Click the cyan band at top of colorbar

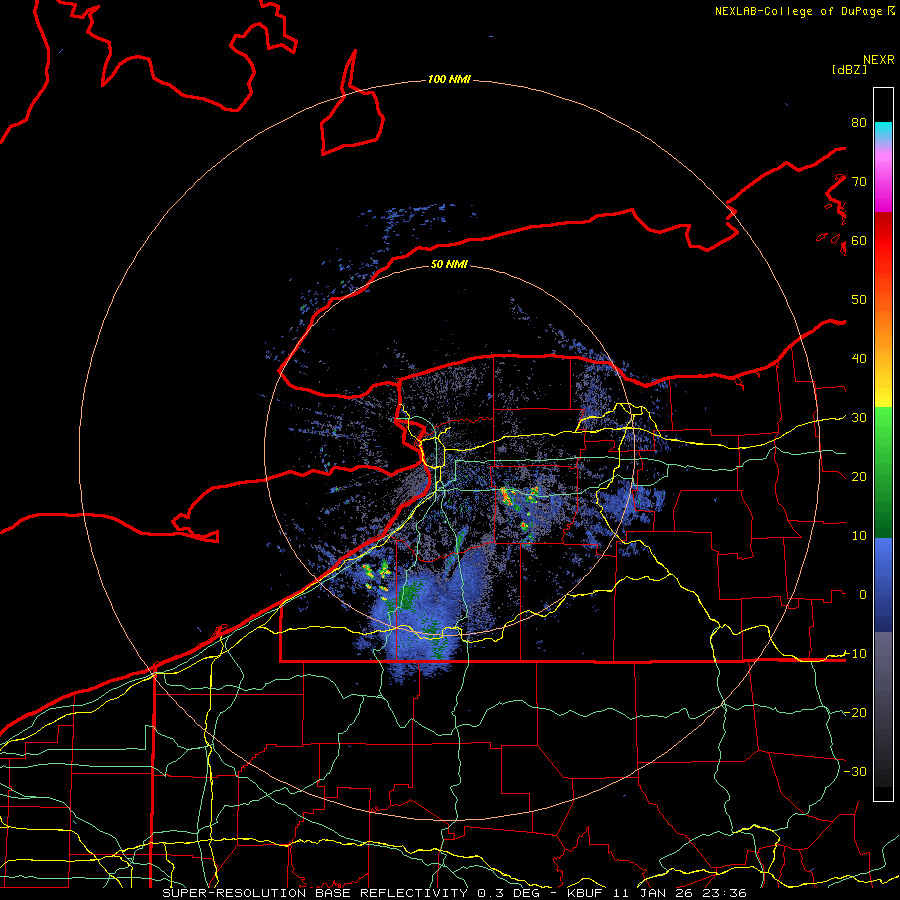tap(883, 131)
